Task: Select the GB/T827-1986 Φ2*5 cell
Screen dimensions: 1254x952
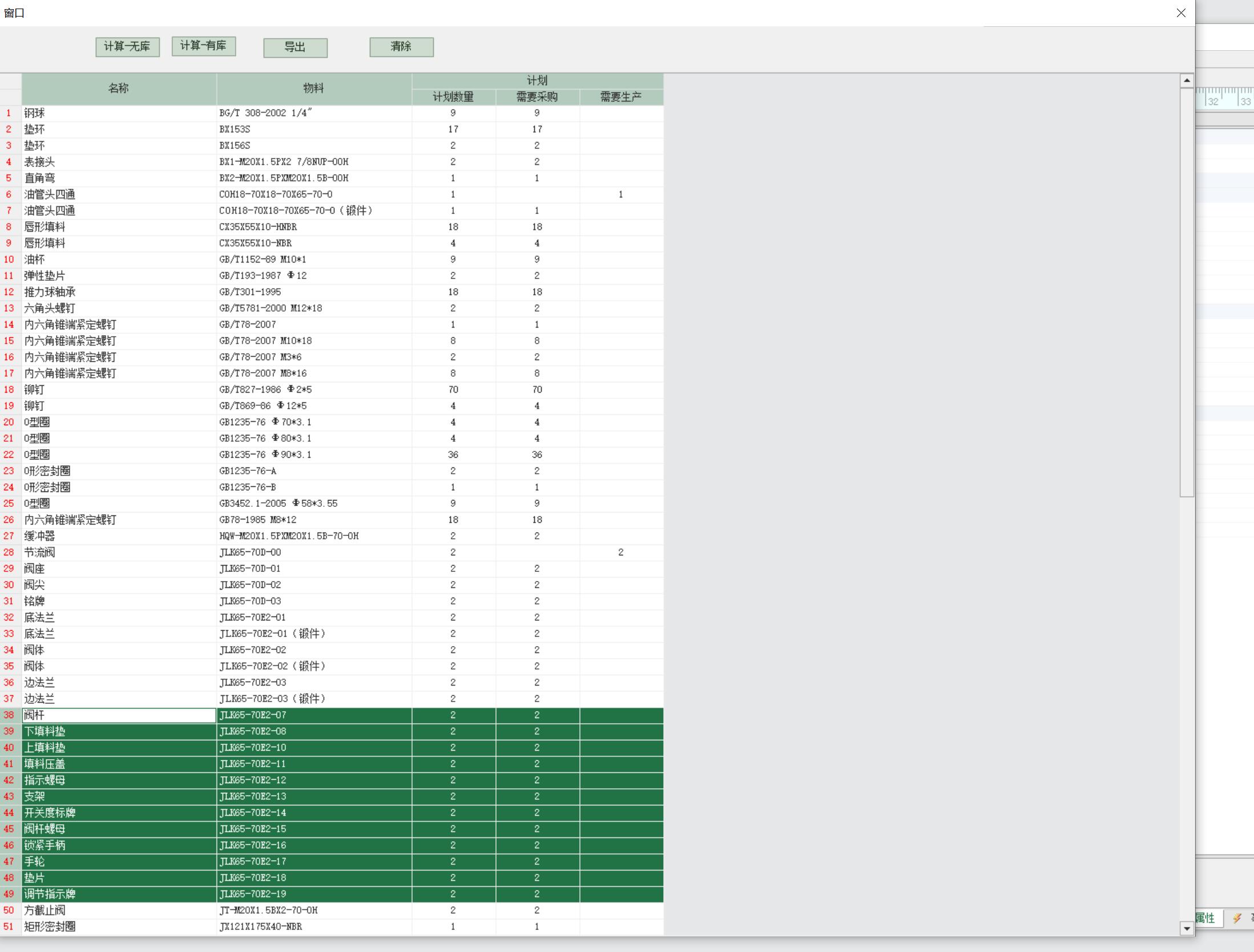Action: [314, 390]
